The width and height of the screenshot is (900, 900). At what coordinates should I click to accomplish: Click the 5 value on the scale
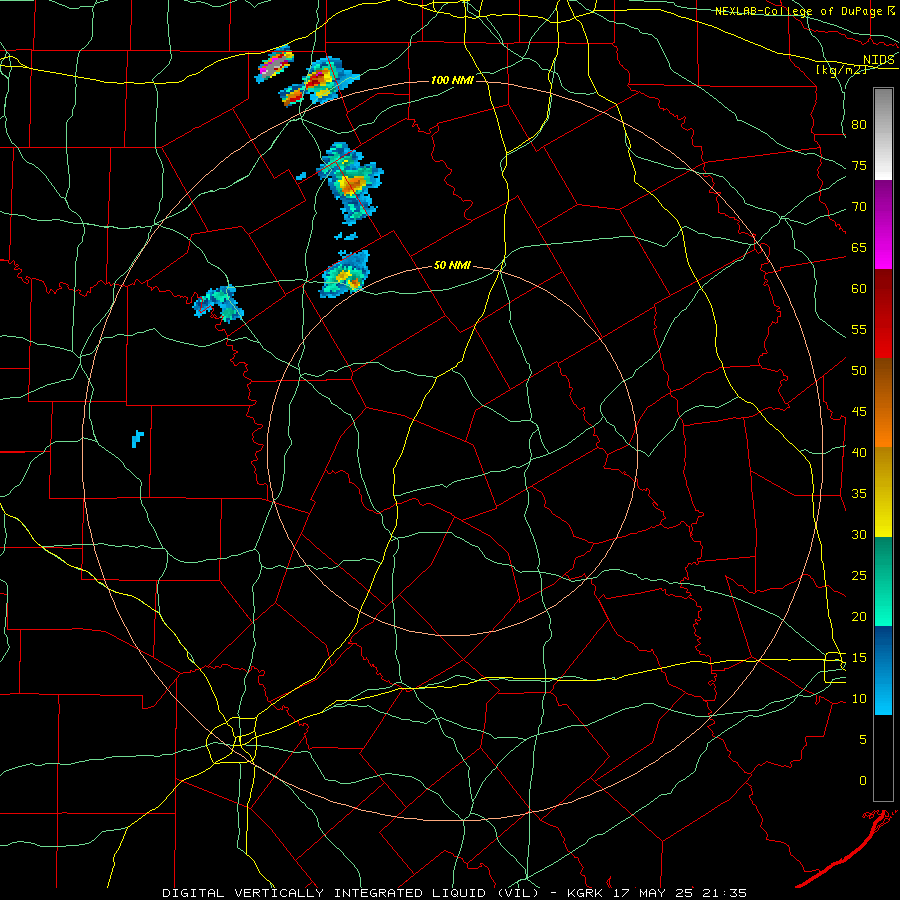863,740
